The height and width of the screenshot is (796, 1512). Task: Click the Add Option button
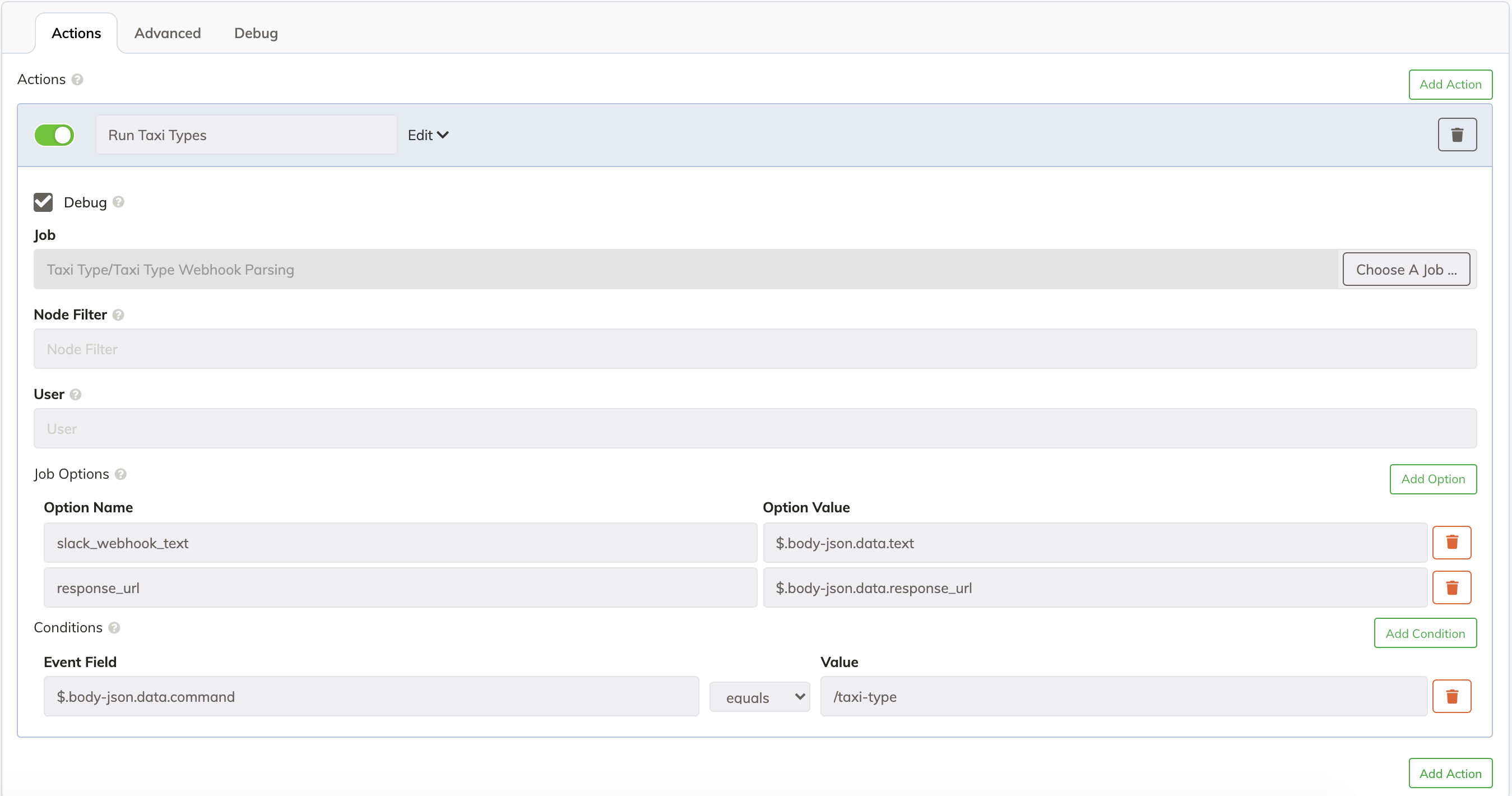tap(1433, 478)
